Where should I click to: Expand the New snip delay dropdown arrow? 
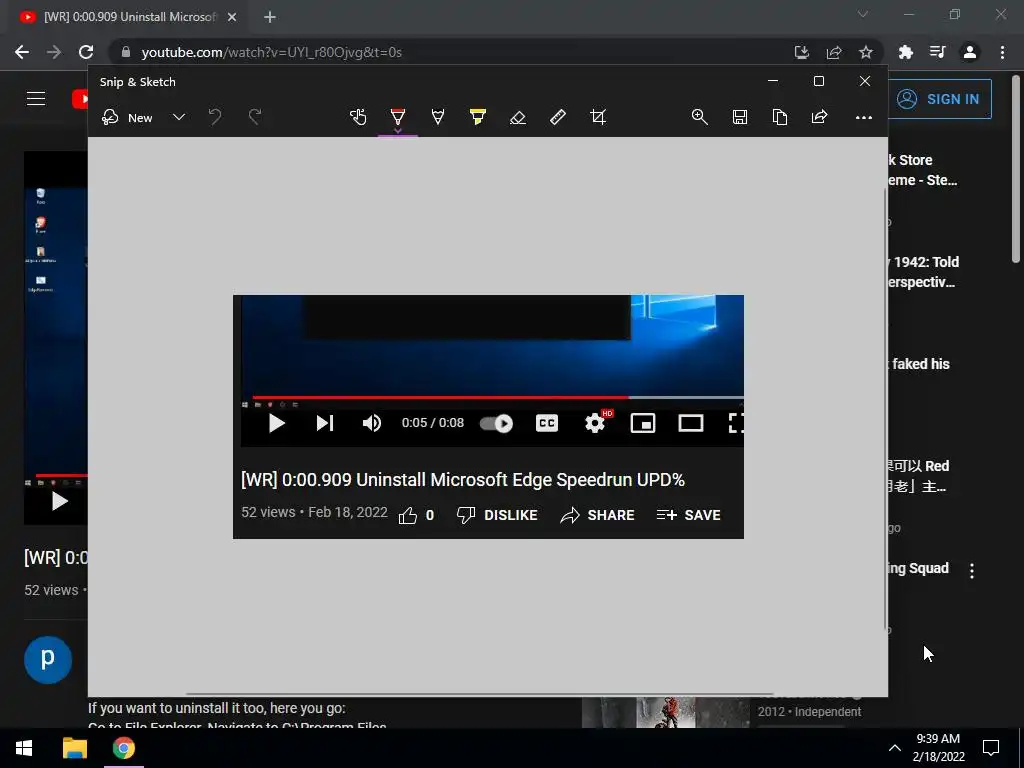click(178, 118)
